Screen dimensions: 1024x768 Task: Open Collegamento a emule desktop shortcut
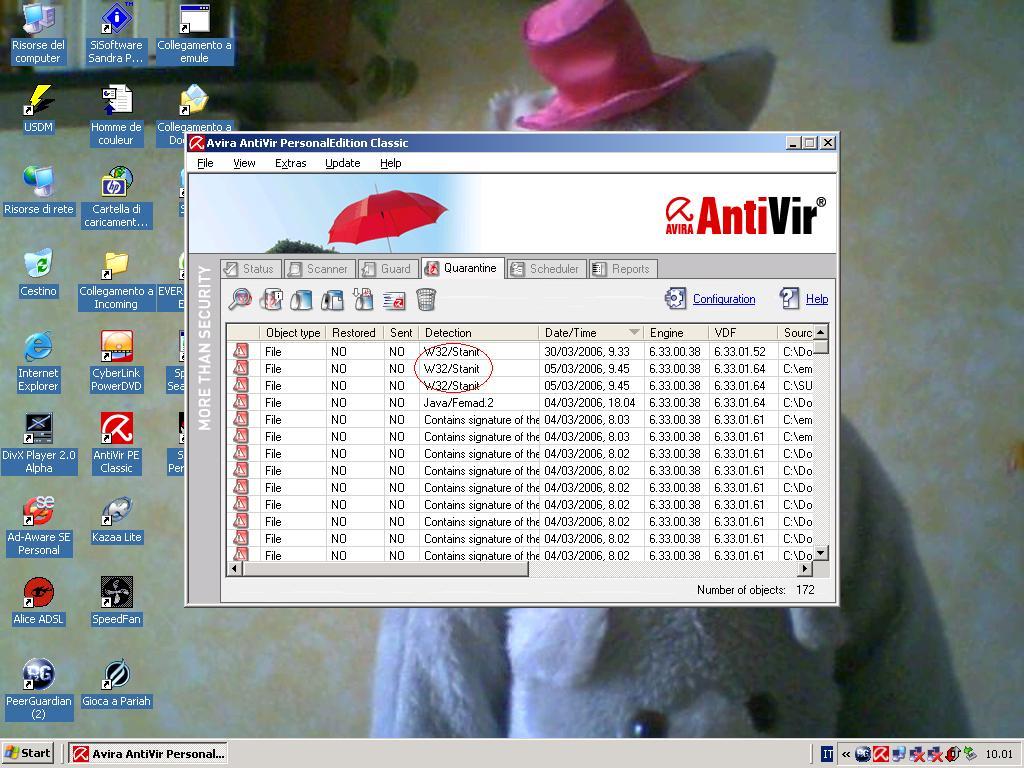click(x=194, y=33)
